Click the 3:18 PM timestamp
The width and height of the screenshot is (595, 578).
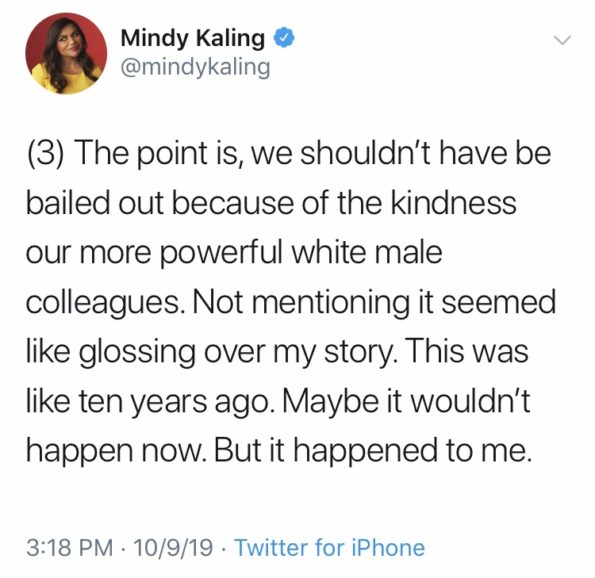coord(70,548)
